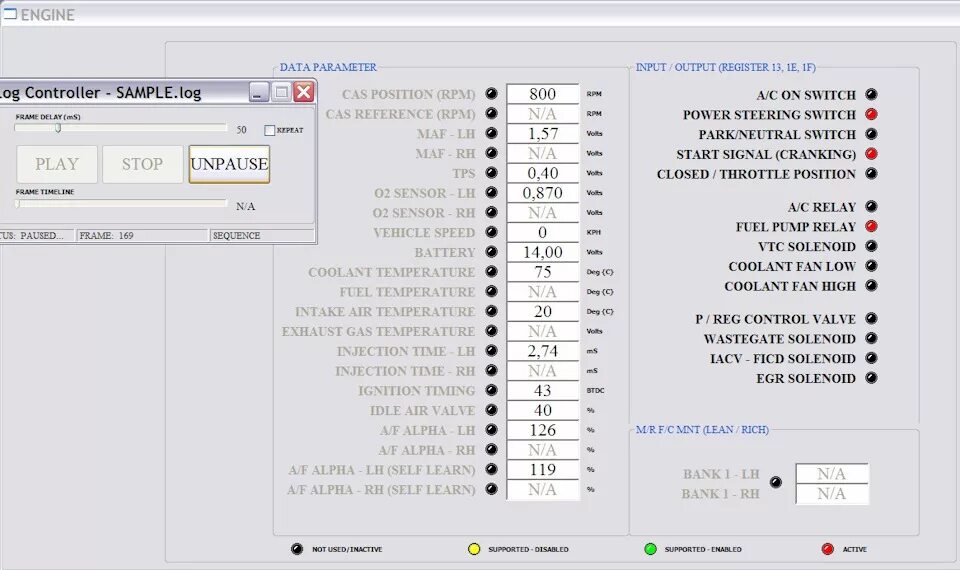Click the IACV - FICD SOLENOID status light
Viewport: 960px width, 570px height.
pyautogui.click(x=871, y=358)
